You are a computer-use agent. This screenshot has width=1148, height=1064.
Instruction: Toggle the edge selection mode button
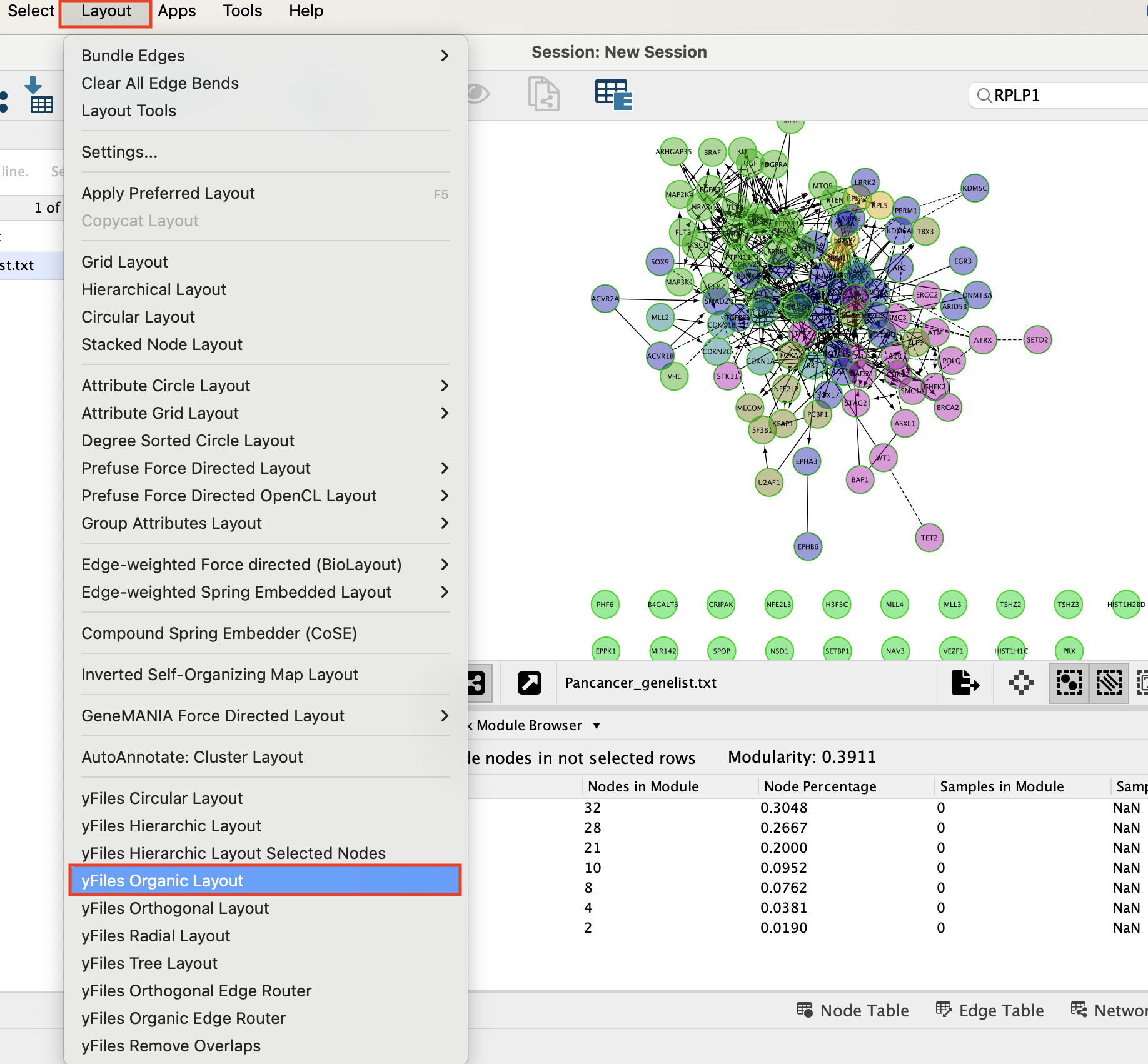[x=1109, y=683]
